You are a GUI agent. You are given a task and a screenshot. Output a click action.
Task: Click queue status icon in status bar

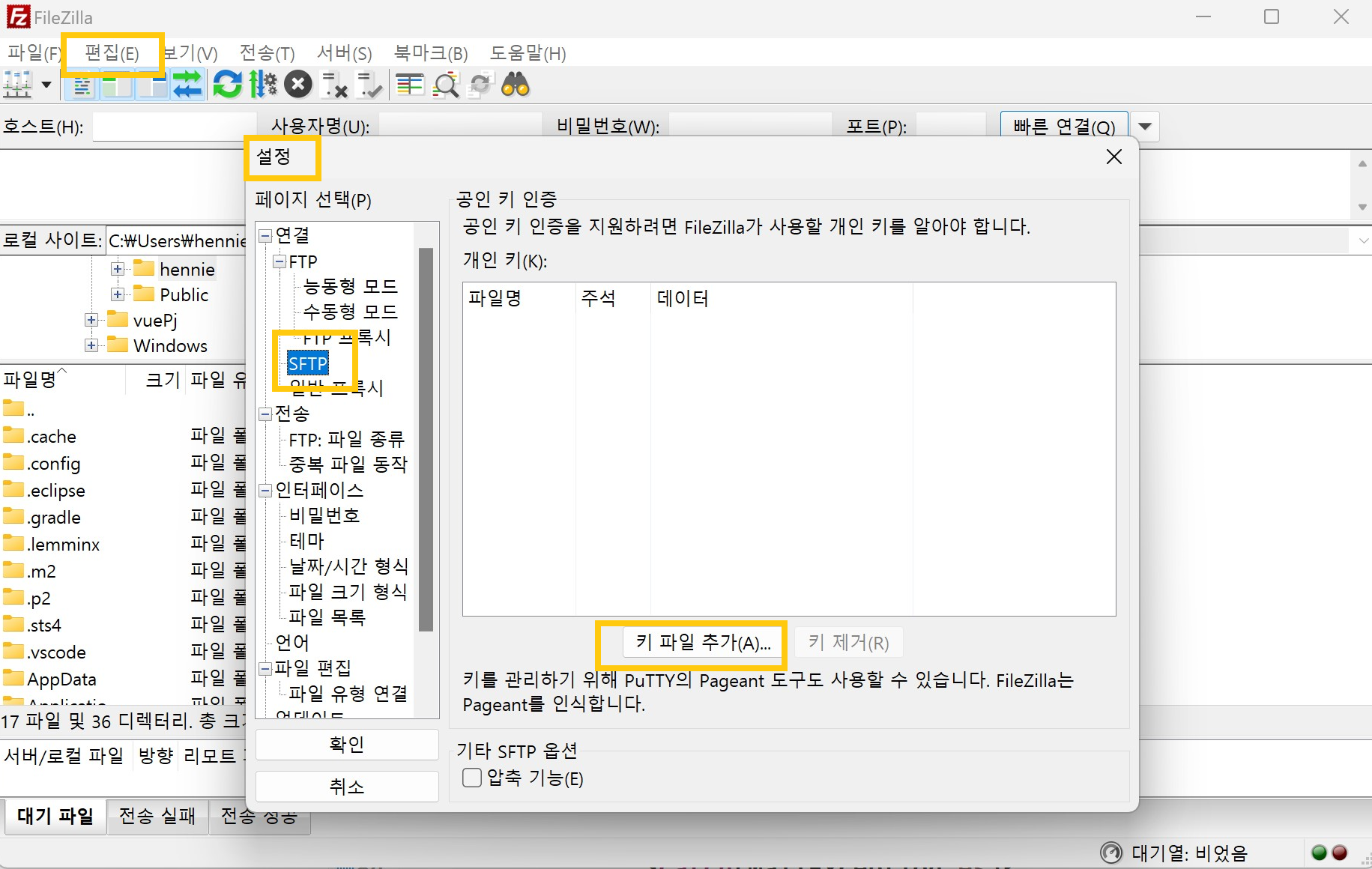coord(1111,853)
